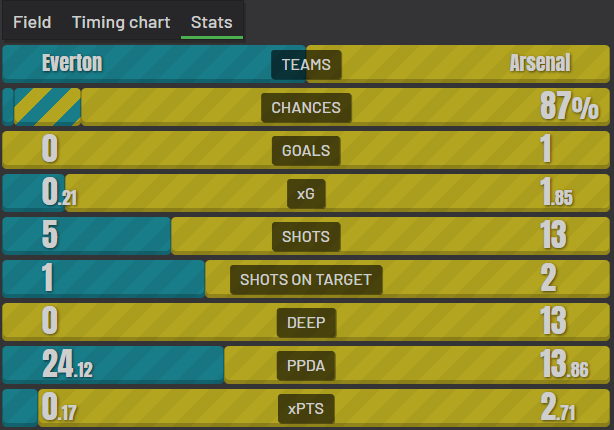Click Everton's blue shots bar showing 5

88,237
